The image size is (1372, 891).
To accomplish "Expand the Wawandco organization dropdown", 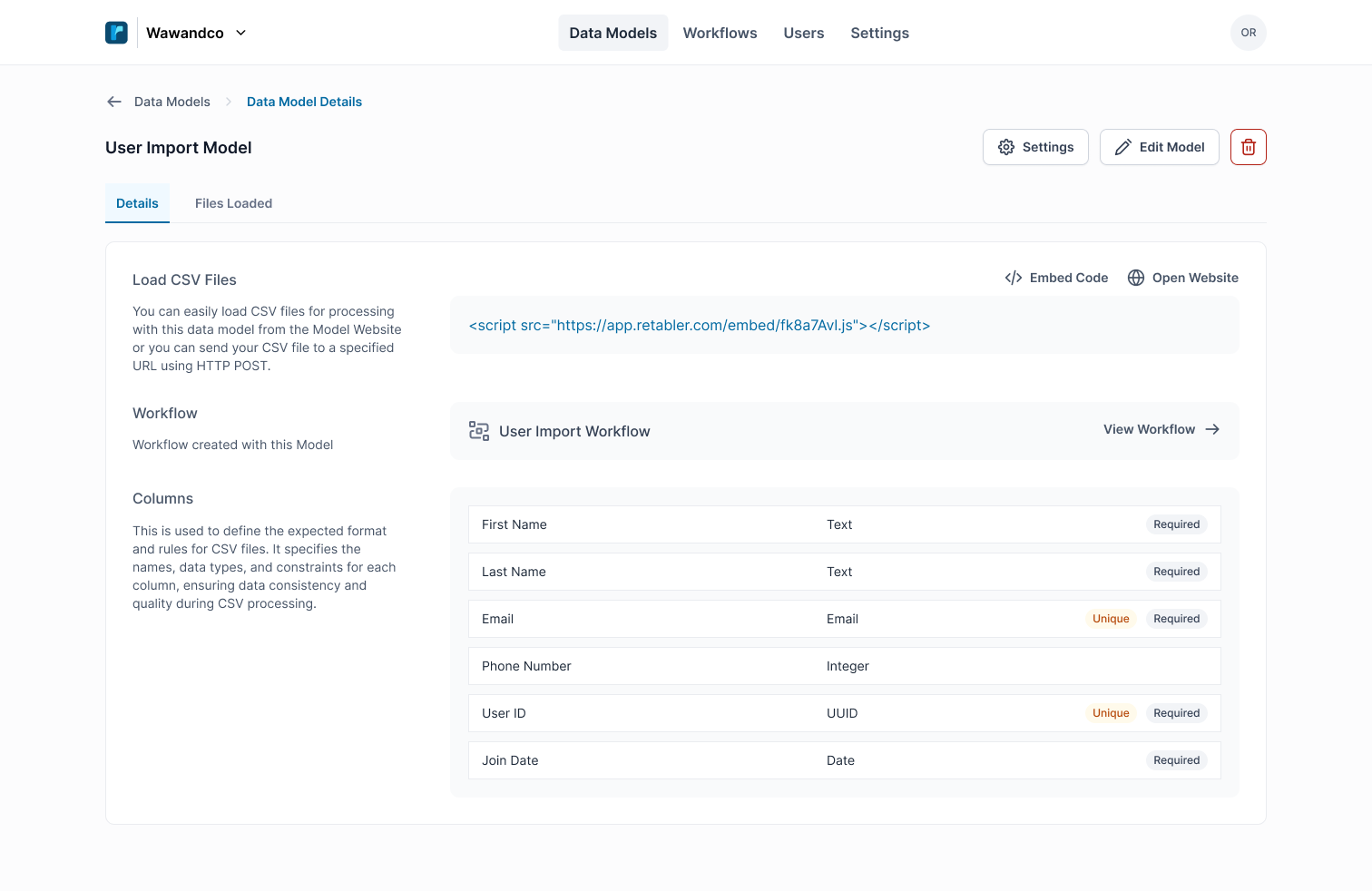I will [x=240, y=33].
